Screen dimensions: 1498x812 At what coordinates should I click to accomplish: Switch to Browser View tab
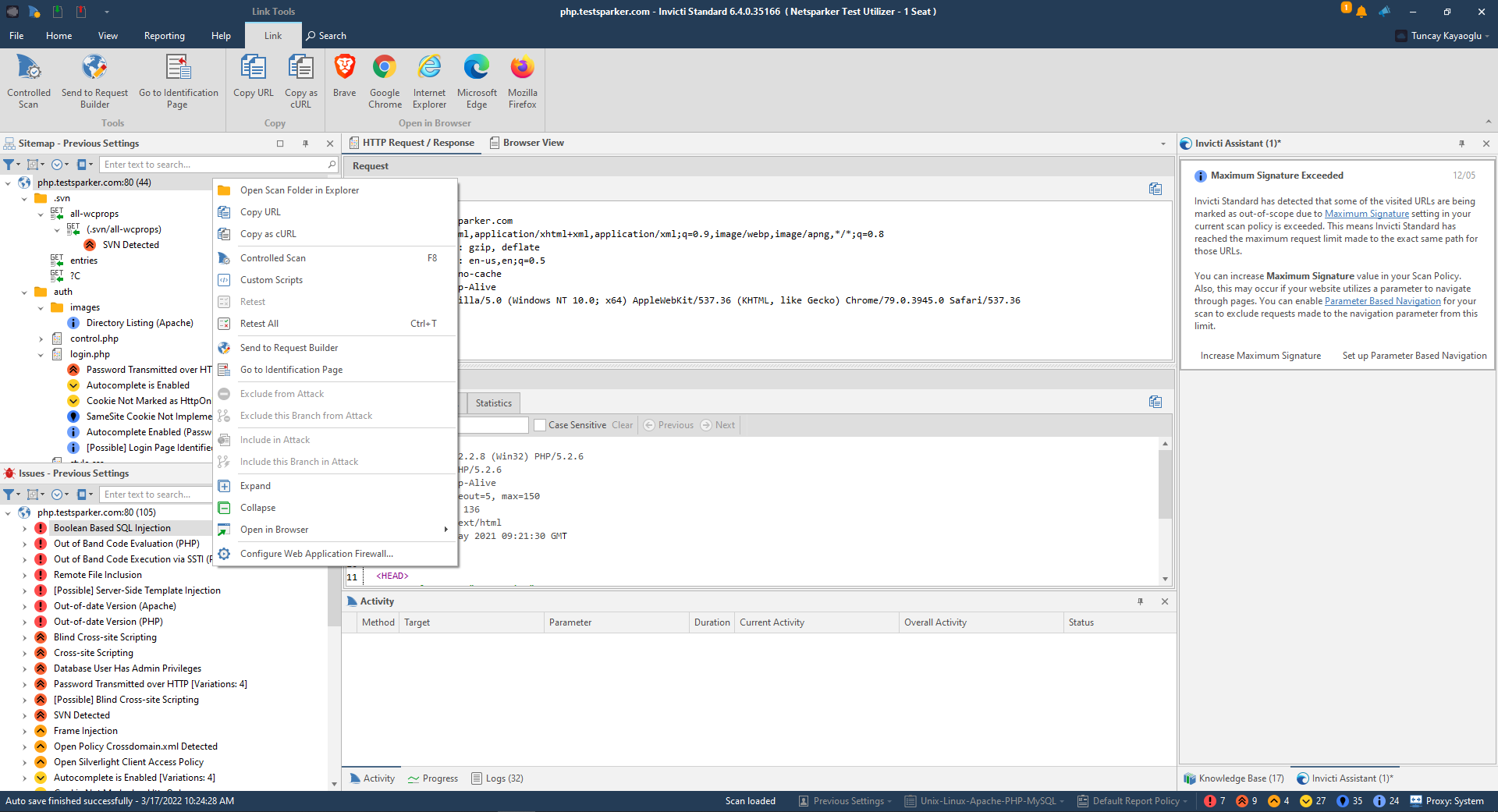[x=527, y=143]
